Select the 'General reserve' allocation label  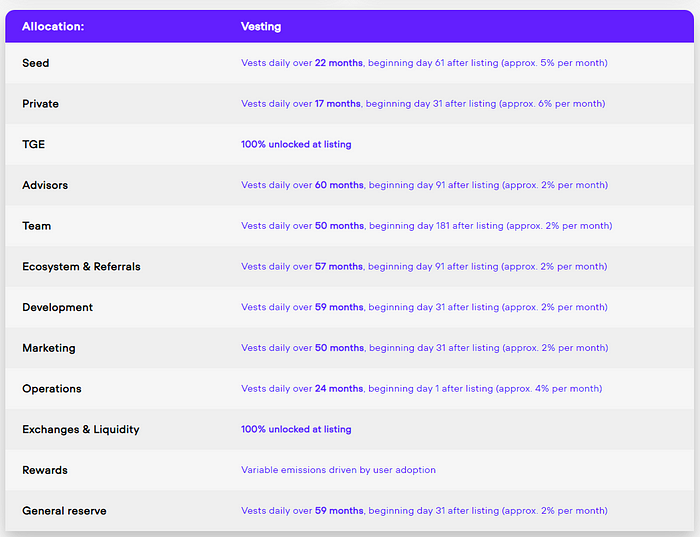(x=64, y=511)
